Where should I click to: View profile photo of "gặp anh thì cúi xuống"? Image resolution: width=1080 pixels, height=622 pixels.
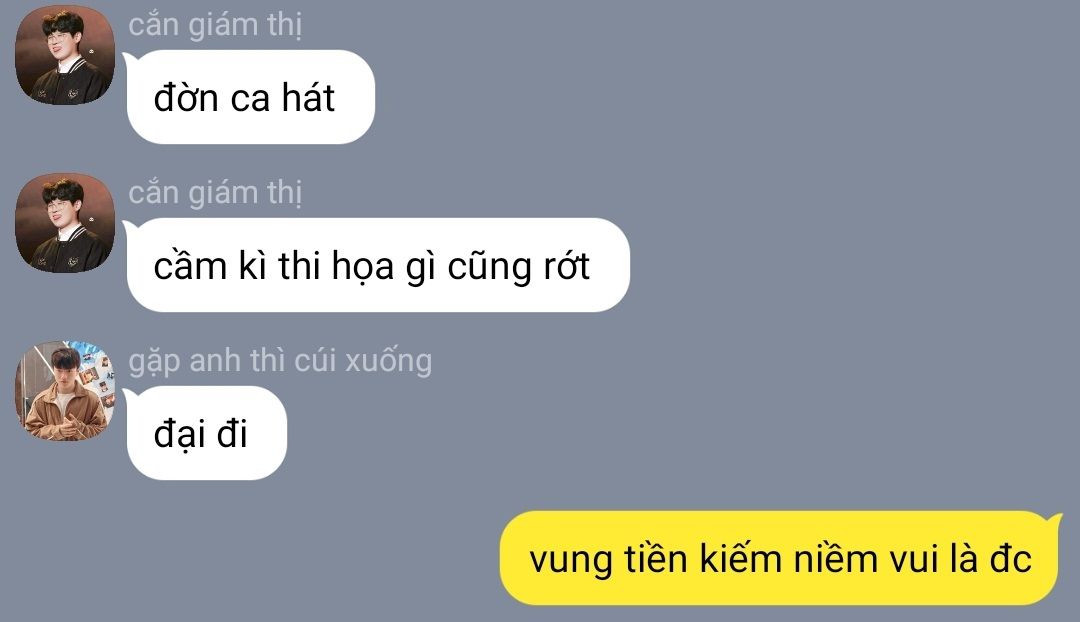coord(65,391)
